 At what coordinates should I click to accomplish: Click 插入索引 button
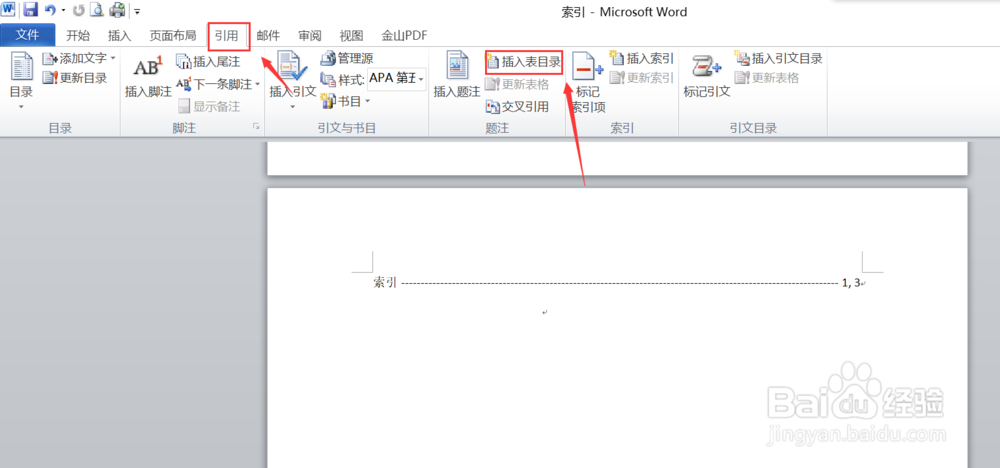642,59
